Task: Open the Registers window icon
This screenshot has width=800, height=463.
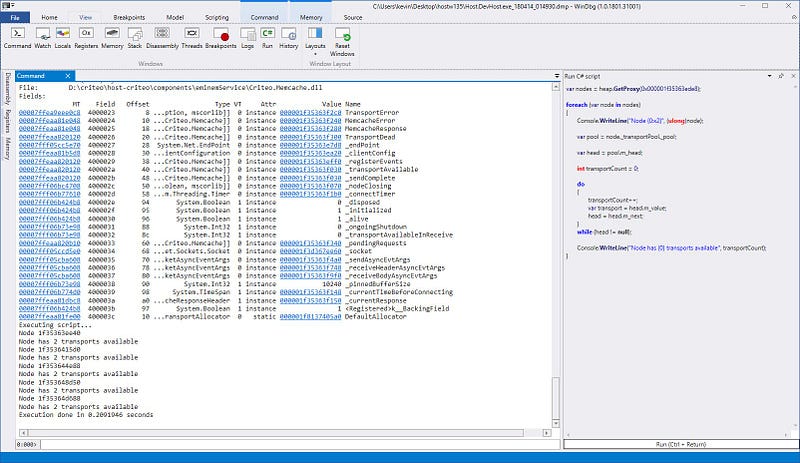Action: click(86, 38)
